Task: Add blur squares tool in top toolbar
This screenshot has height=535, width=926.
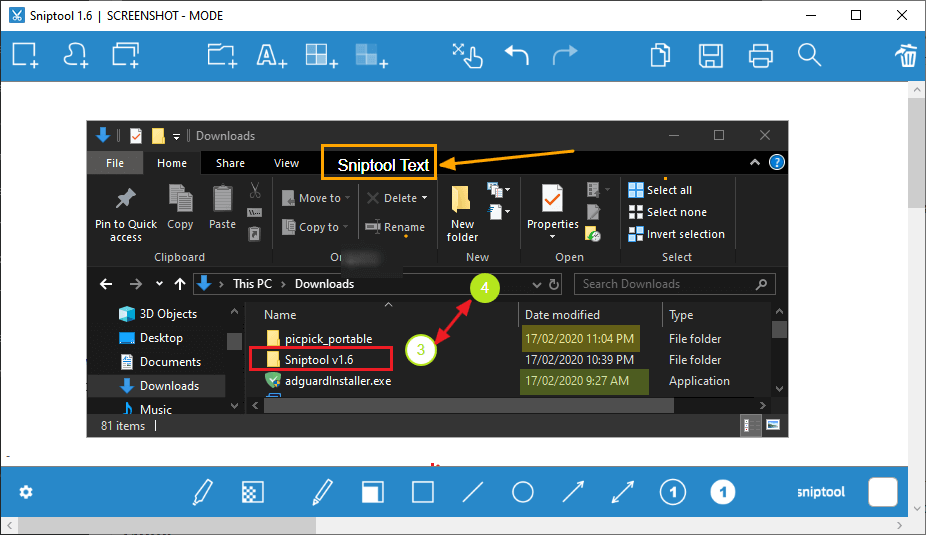Action: [371, 56]
